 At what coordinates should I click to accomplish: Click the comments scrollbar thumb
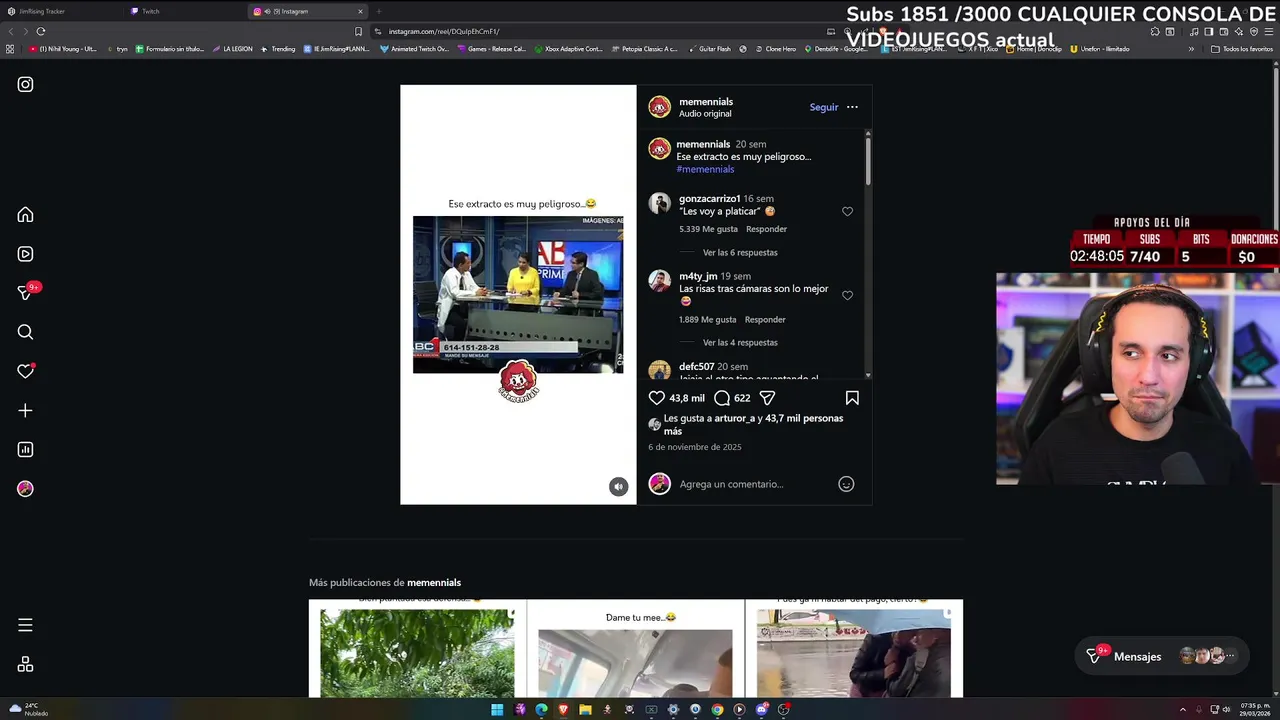(868, 160)
